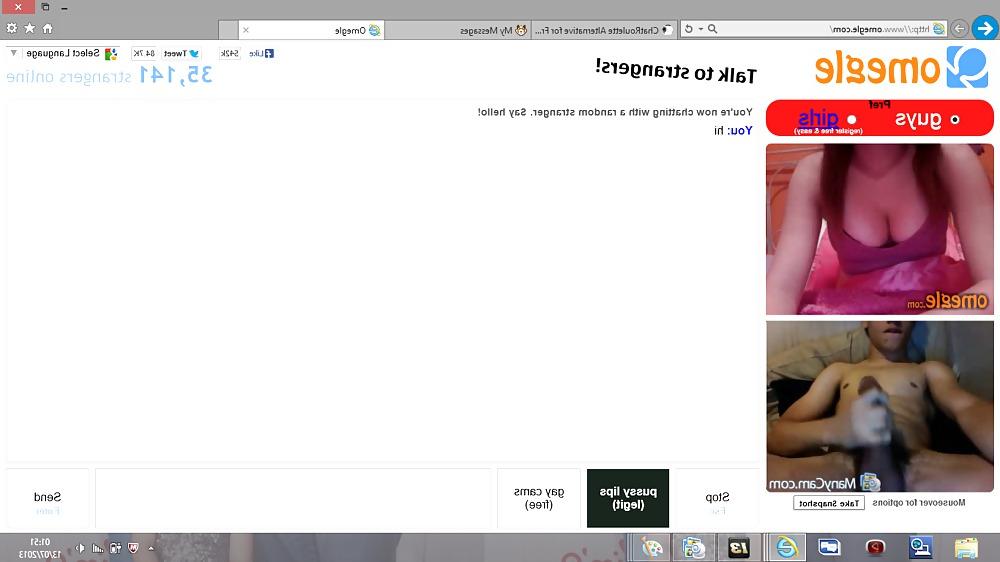Image resolution: width=1000 pixels, height=562 pixels.
Task: Switch to the My Messages tab
Action: (457, 30)
